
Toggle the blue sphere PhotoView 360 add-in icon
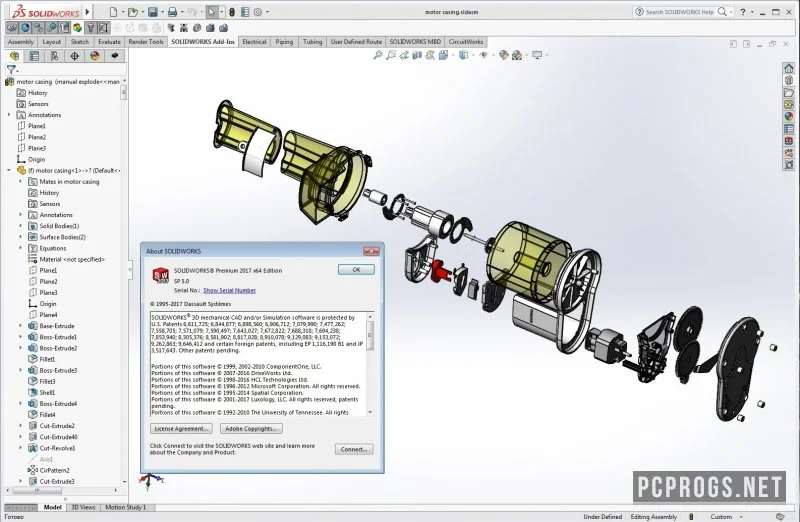25,28
